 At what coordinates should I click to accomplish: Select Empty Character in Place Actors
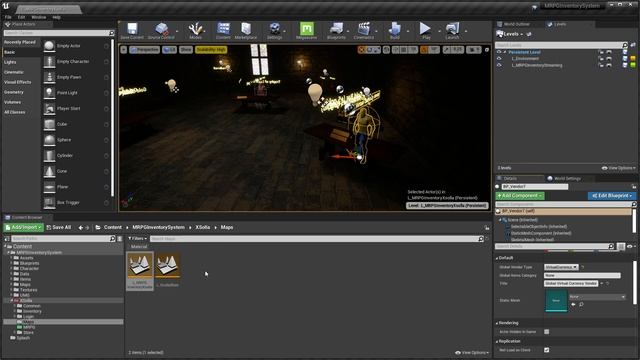(76, 62)
